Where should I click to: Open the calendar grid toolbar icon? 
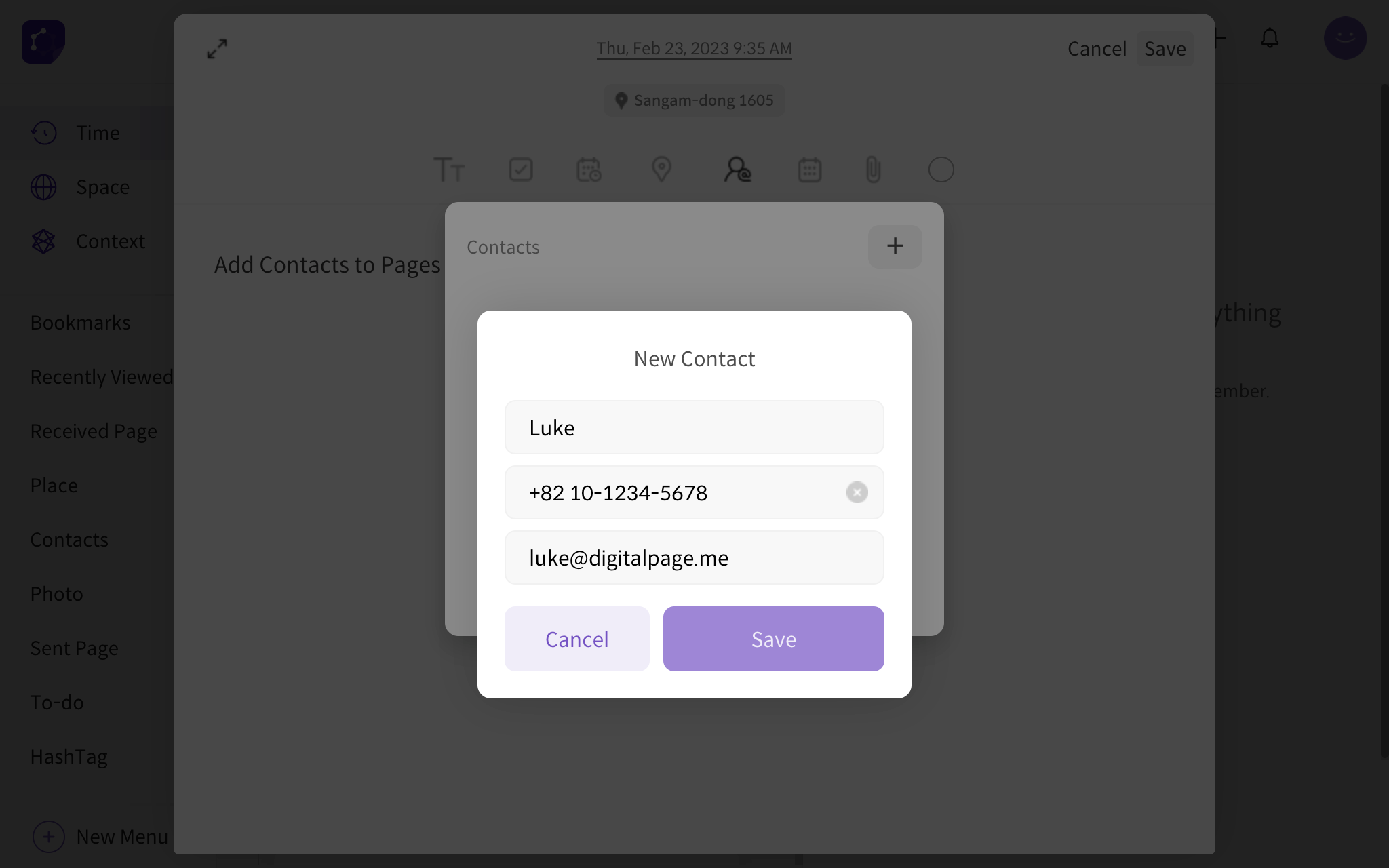pos(810,170)
